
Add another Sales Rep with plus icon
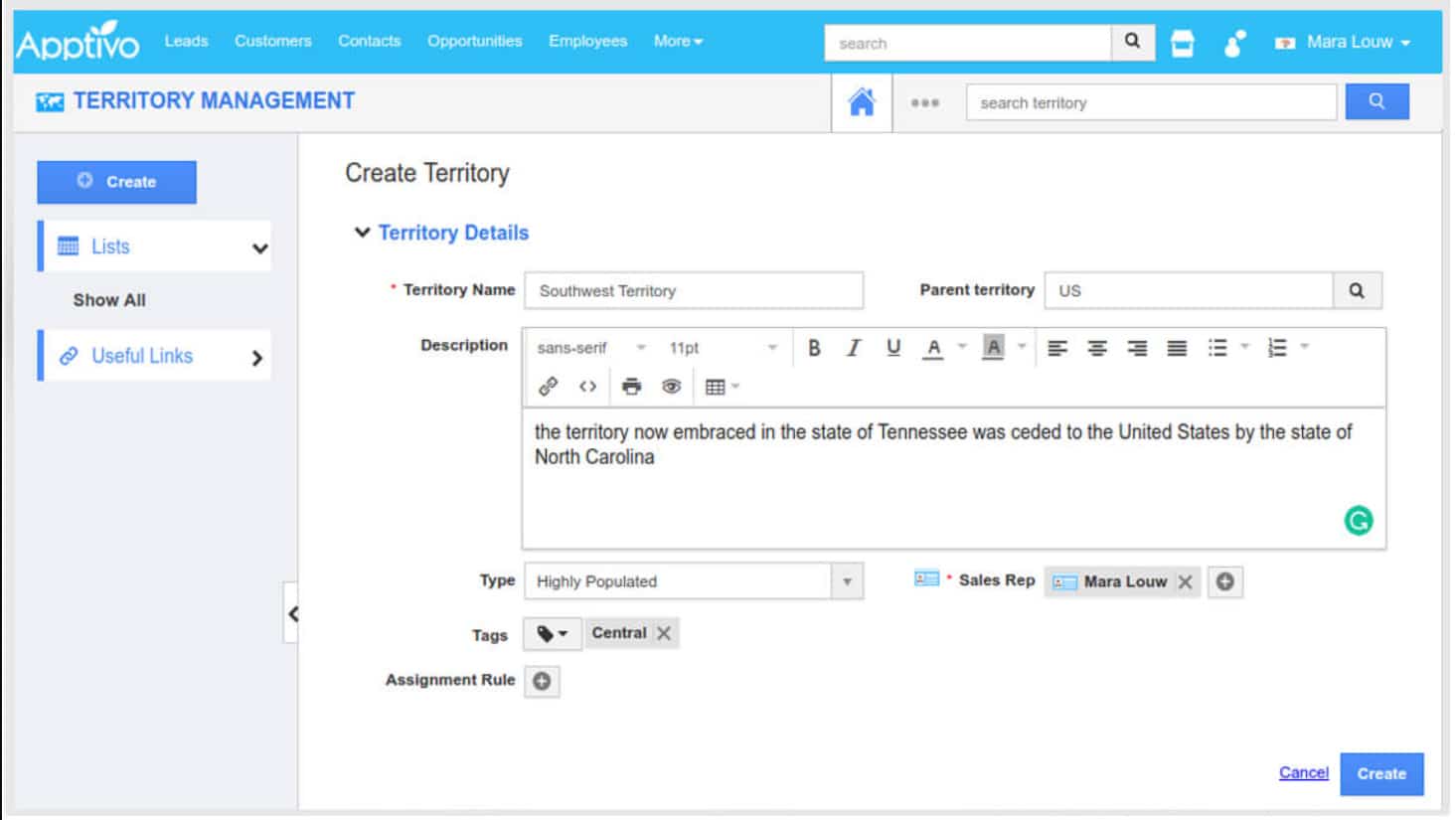point(1225,581)
